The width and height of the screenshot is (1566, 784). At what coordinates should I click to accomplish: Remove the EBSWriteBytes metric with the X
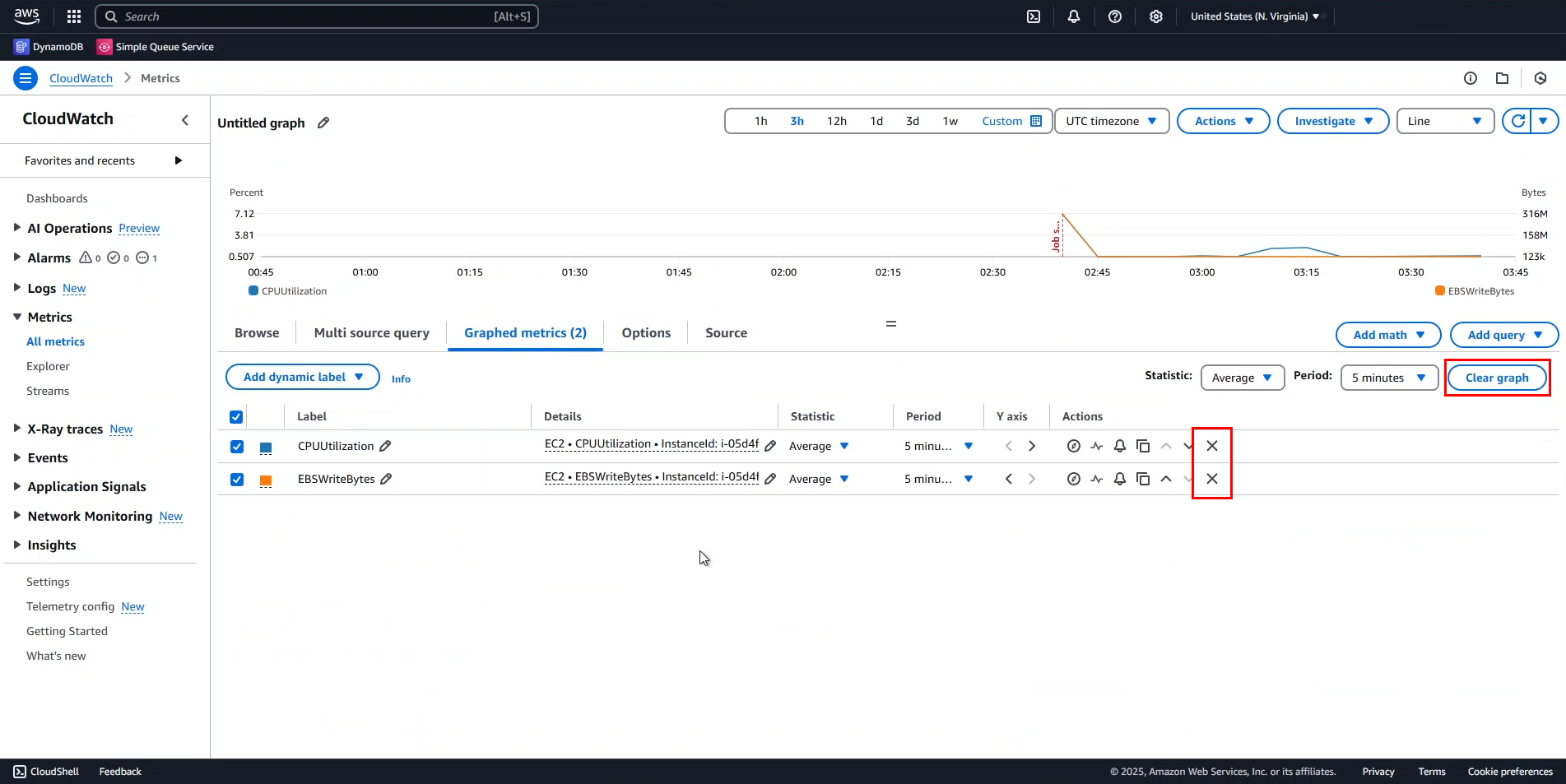(x=1212, y=479)
